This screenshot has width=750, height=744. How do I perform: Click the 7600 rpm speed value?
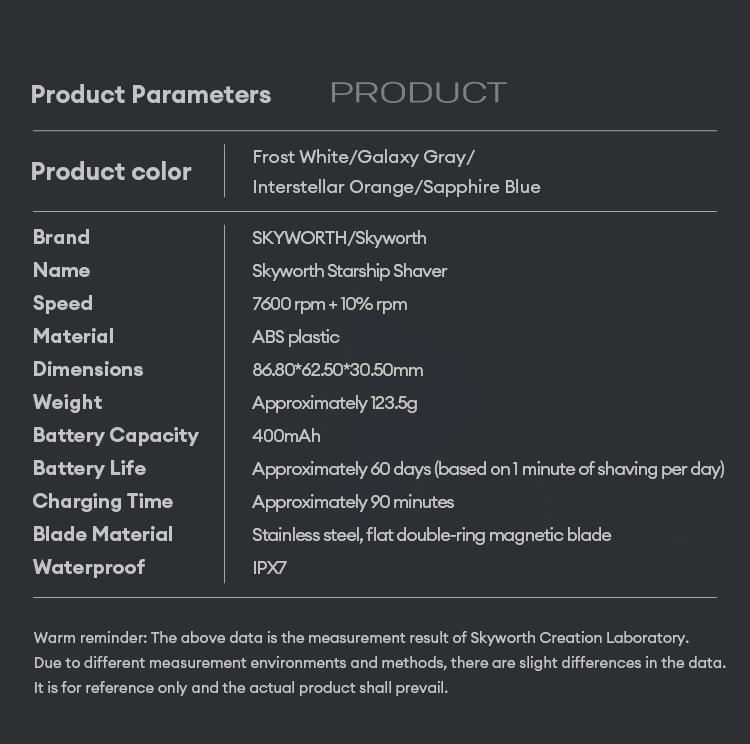[329, 304]
